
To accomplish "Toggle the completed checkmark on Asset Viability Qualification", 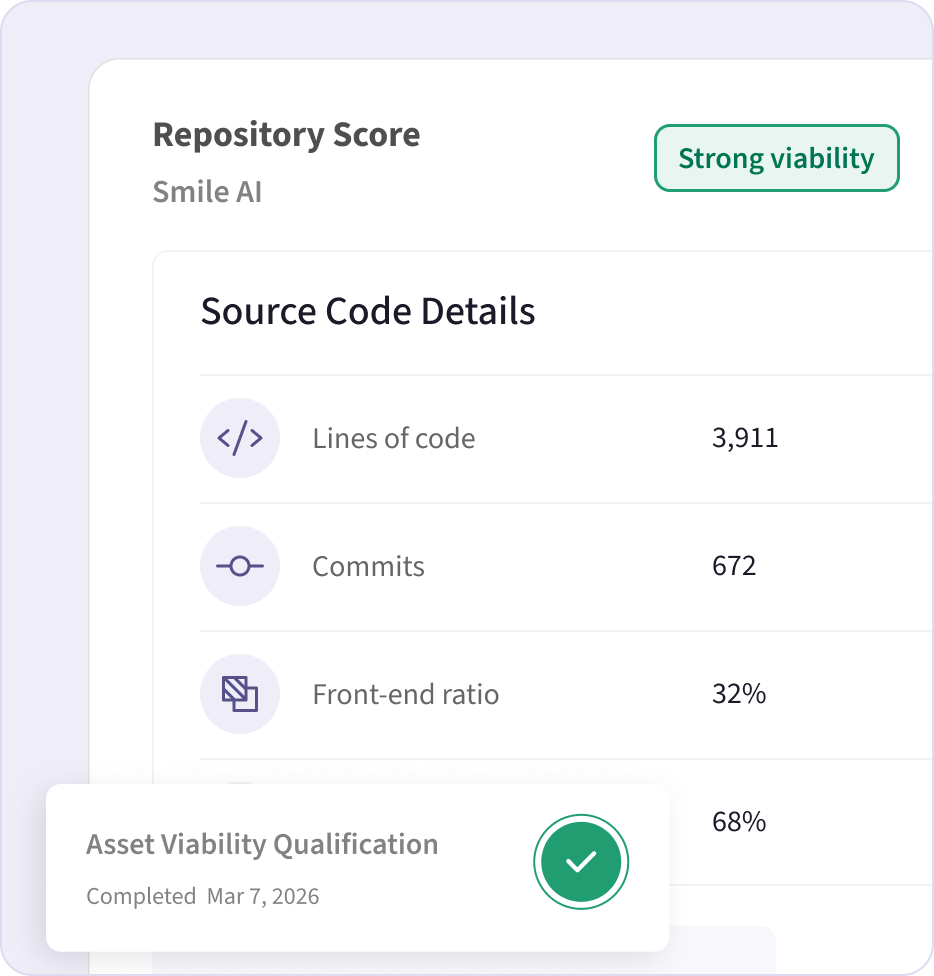I will pos(581,861).
